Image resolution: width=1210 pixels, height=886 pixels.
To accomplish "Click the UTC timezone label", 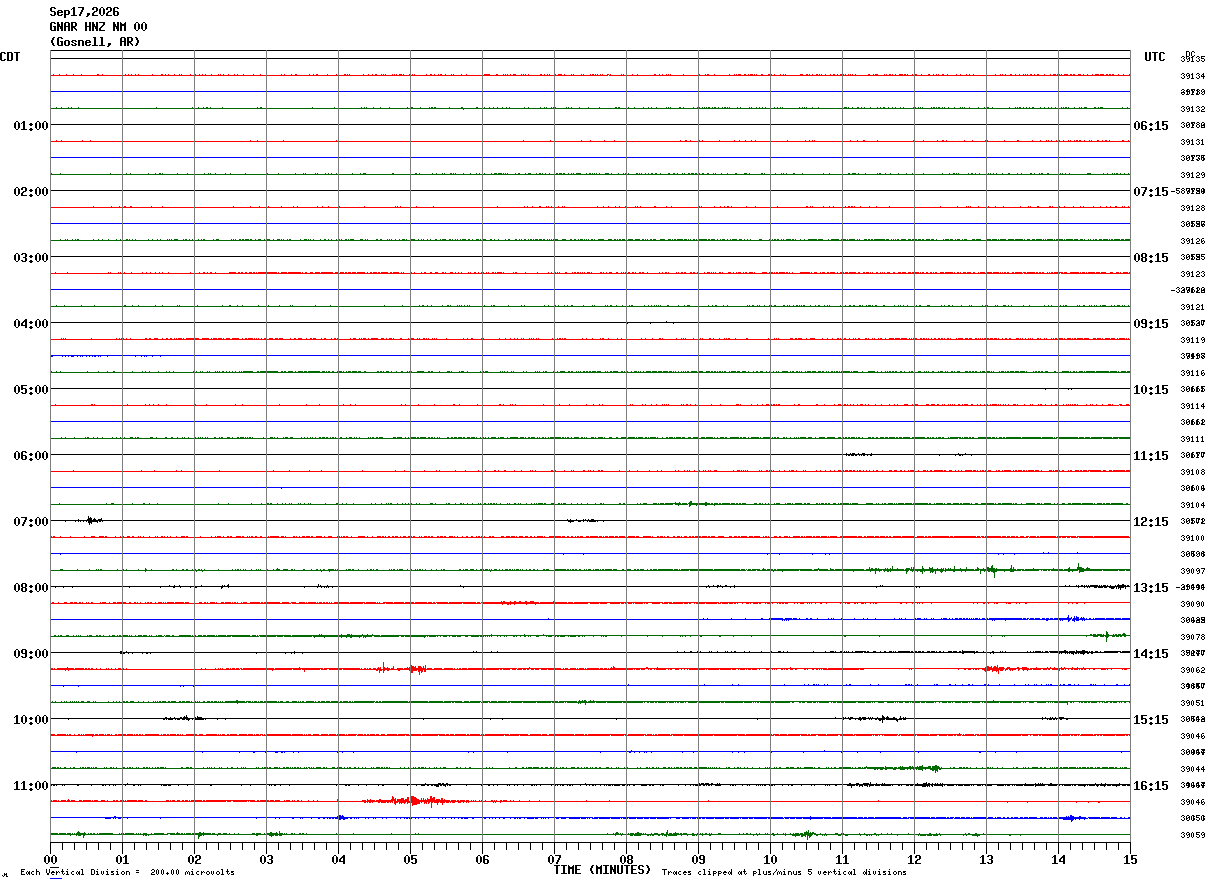I will click(1155, 57).
